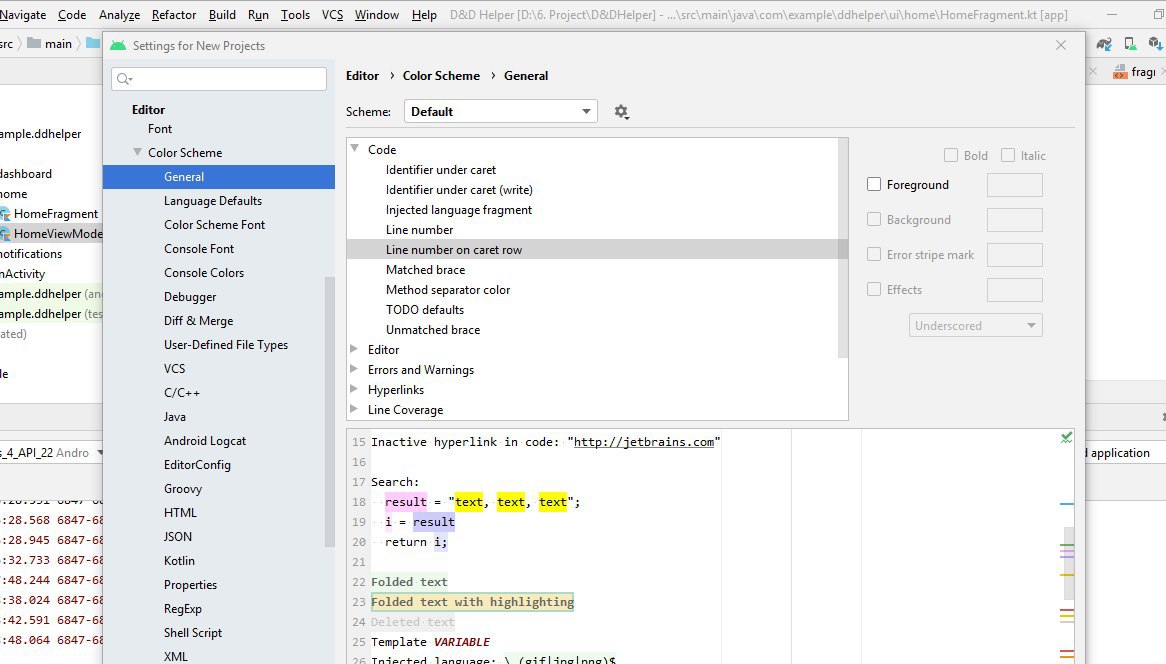Check the Effects checkbox
This screenshot has height=664, width=1166.
pos(874,289)
